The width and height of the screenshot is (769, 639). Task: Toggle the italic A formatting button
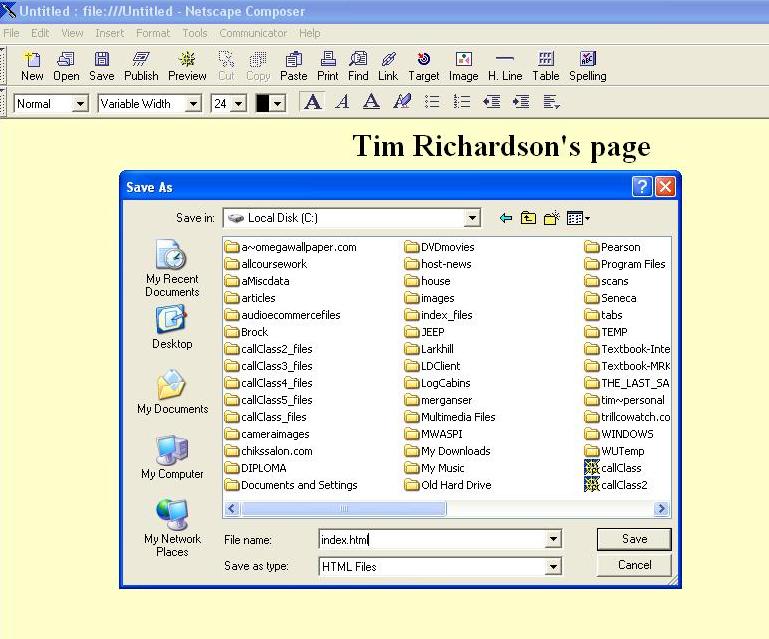pyautogui.click(x=342, y=102)
